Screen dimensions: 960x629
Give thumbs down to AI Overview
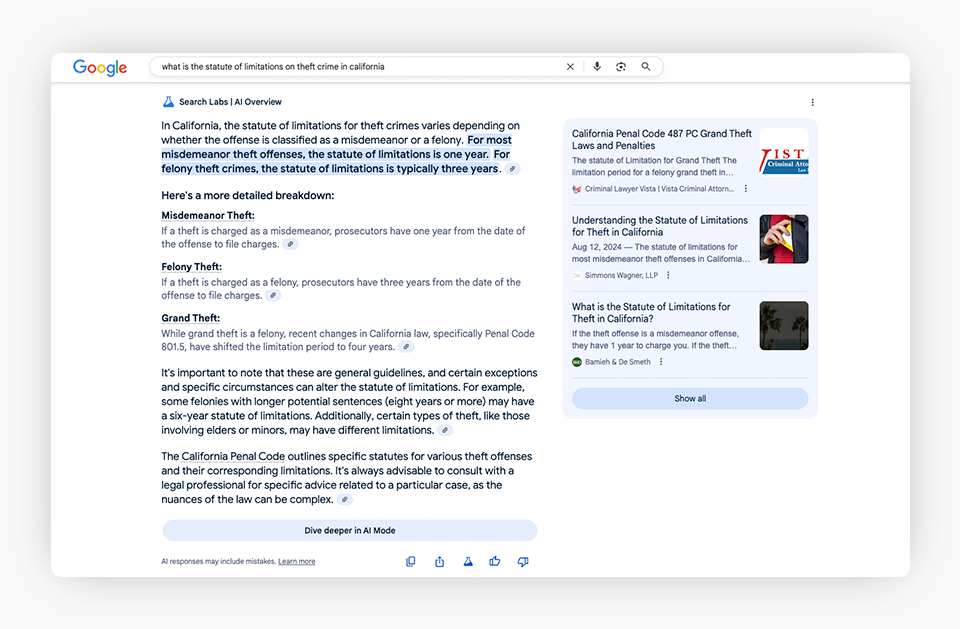[x=523, y=562]
